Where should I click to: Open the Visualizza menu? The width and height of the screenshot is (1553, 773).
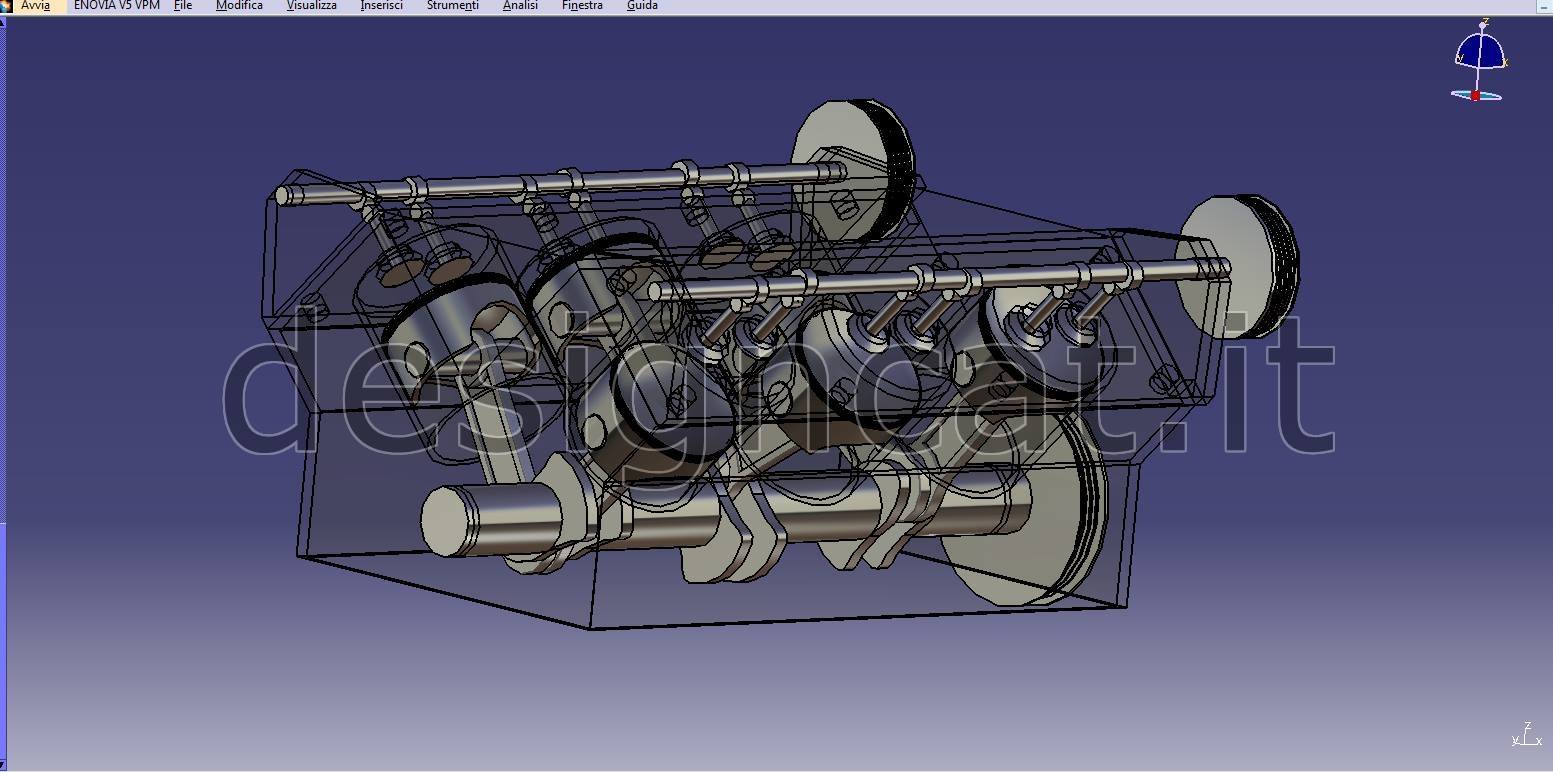311,6
